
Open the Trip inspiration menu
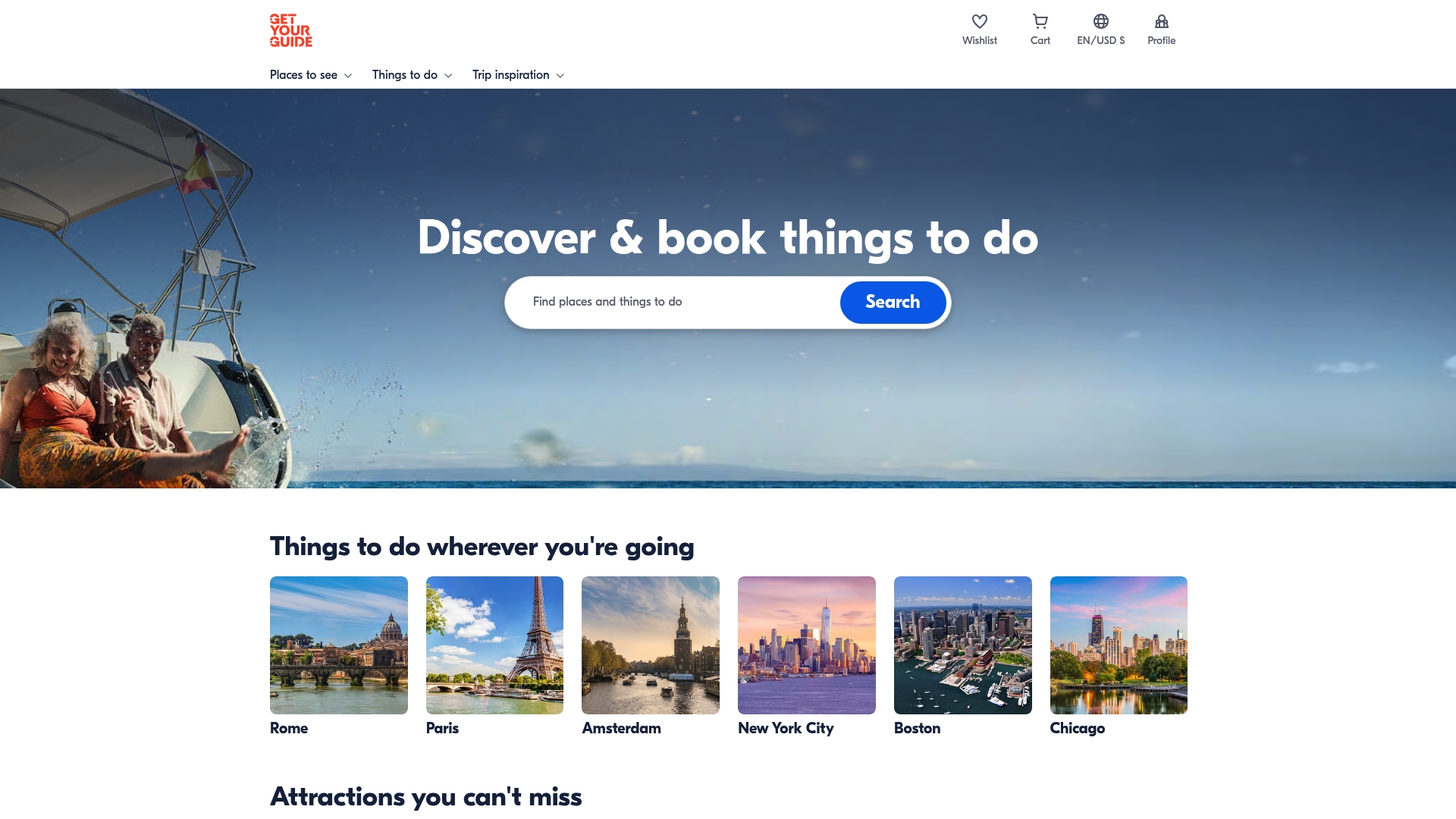pos(510,75)
